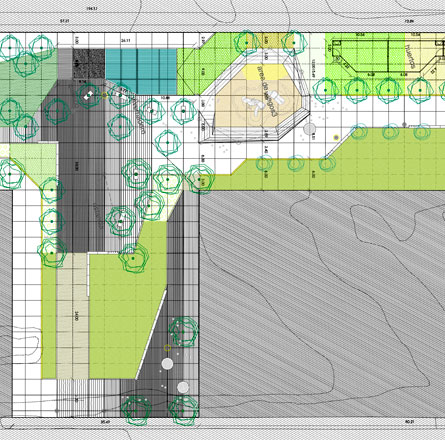This screenshot has height=440, width=445.
Task: Select the black speckled square beside the turquoise area
Action: click(x=89, y=63)
